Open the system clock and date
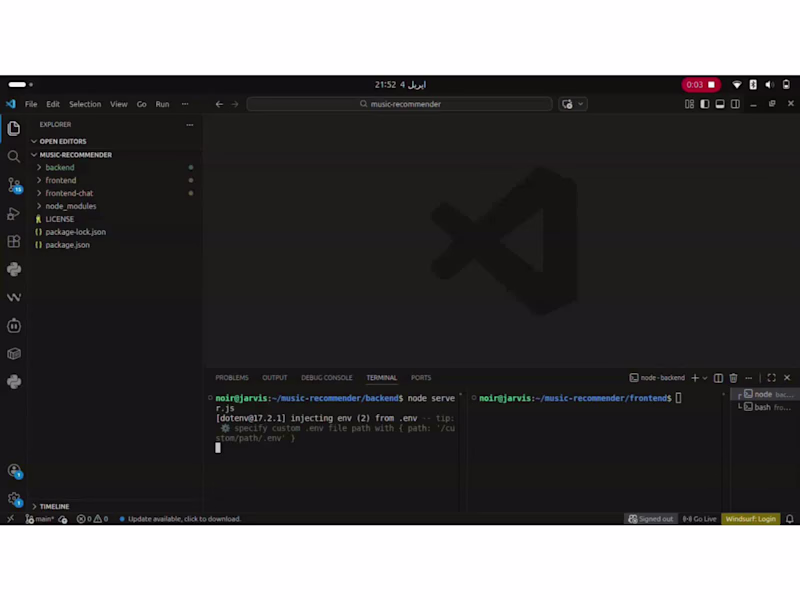 click(400, 85)
